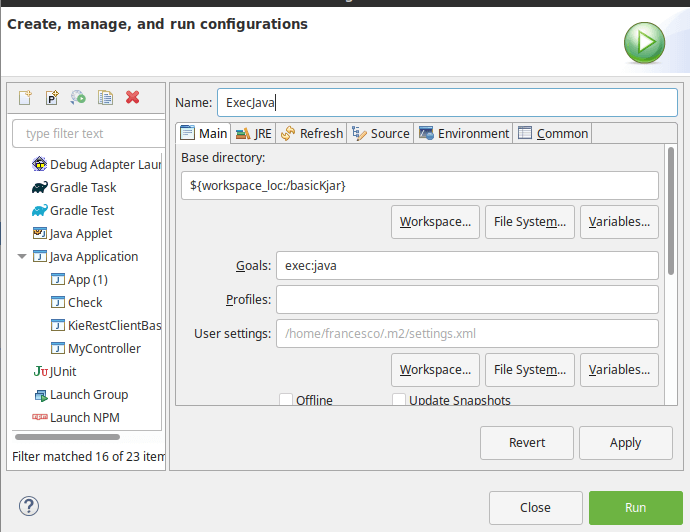The image size is (690, 532).
Task: Select the Check label
Action: (85, 302)
